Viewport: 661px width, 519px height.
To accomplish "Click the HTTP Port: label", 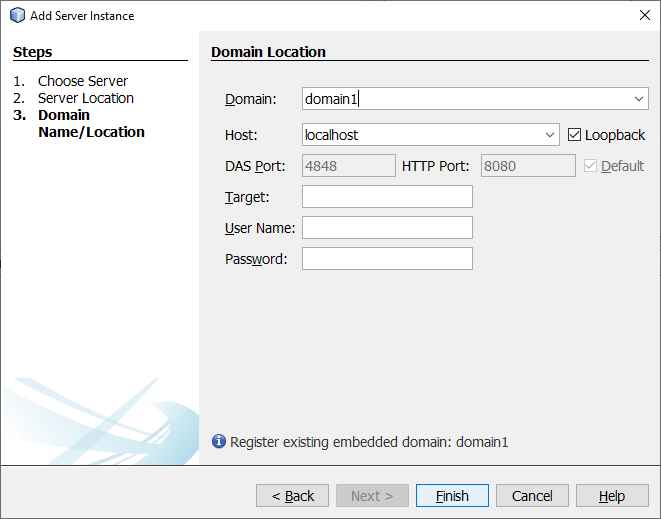I will [435, 166].
